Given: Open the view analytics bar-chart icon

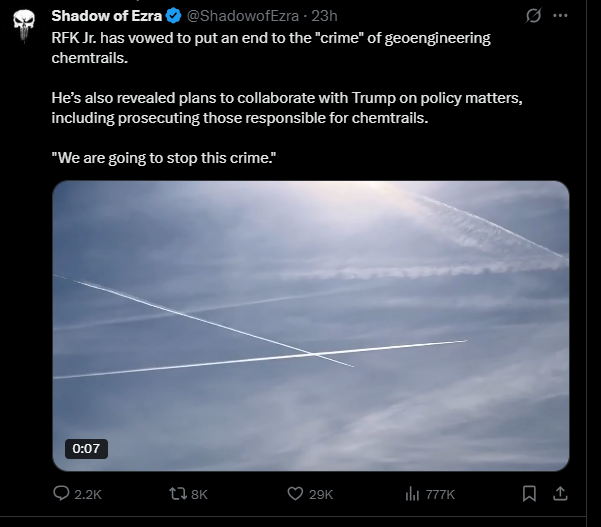Looking at the screenshot, I should [x=411, y=493].
